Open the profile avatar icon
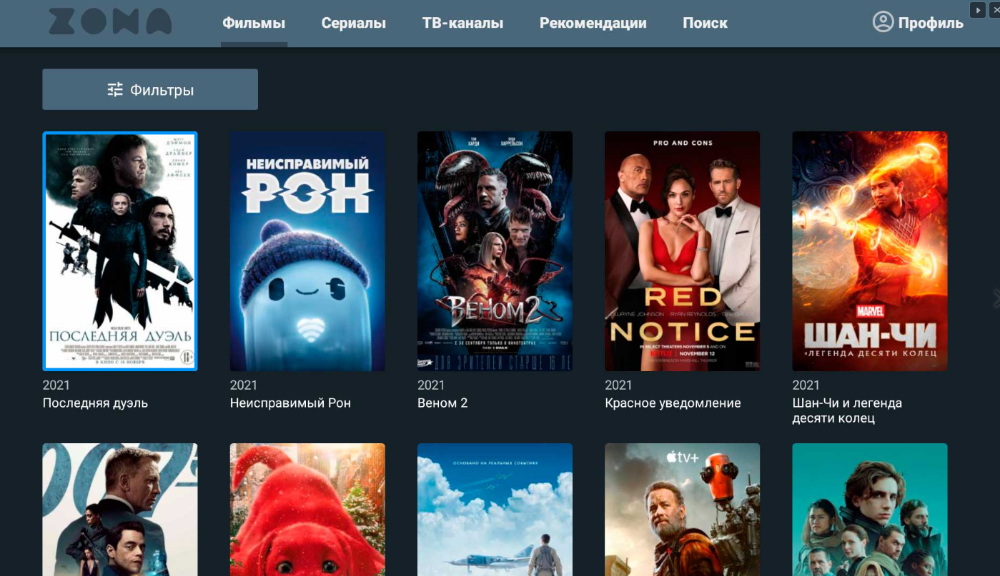The width and height of the screenshot is (1000, 576). tap(883, 22)
